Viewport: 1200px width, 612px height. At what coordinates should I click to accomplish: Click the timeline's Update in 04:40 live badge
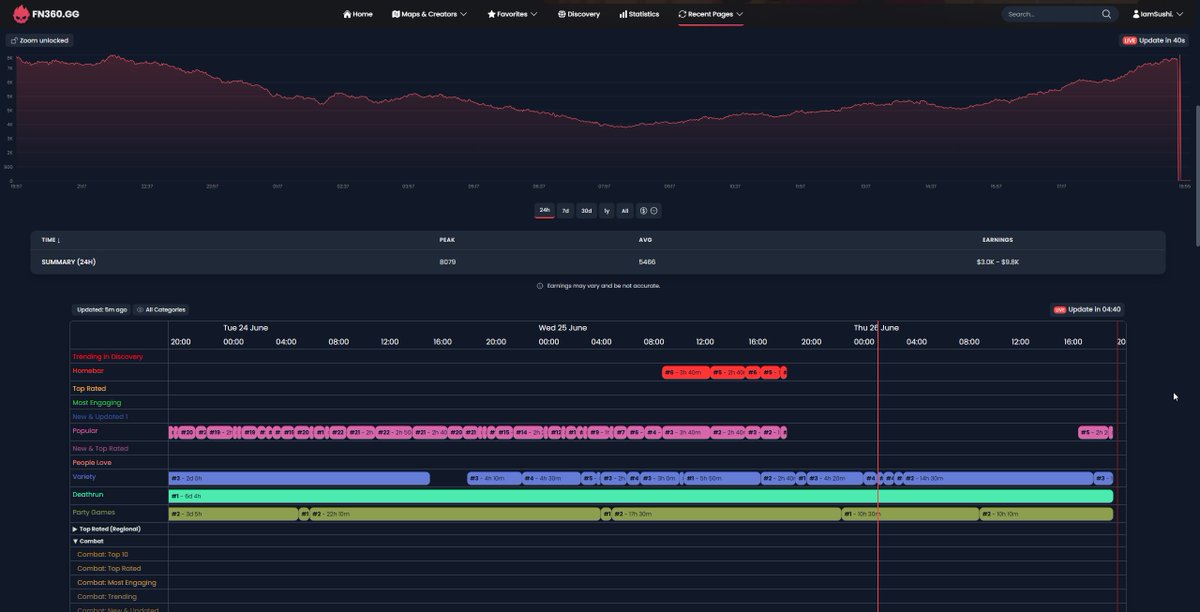point(1087,310)
